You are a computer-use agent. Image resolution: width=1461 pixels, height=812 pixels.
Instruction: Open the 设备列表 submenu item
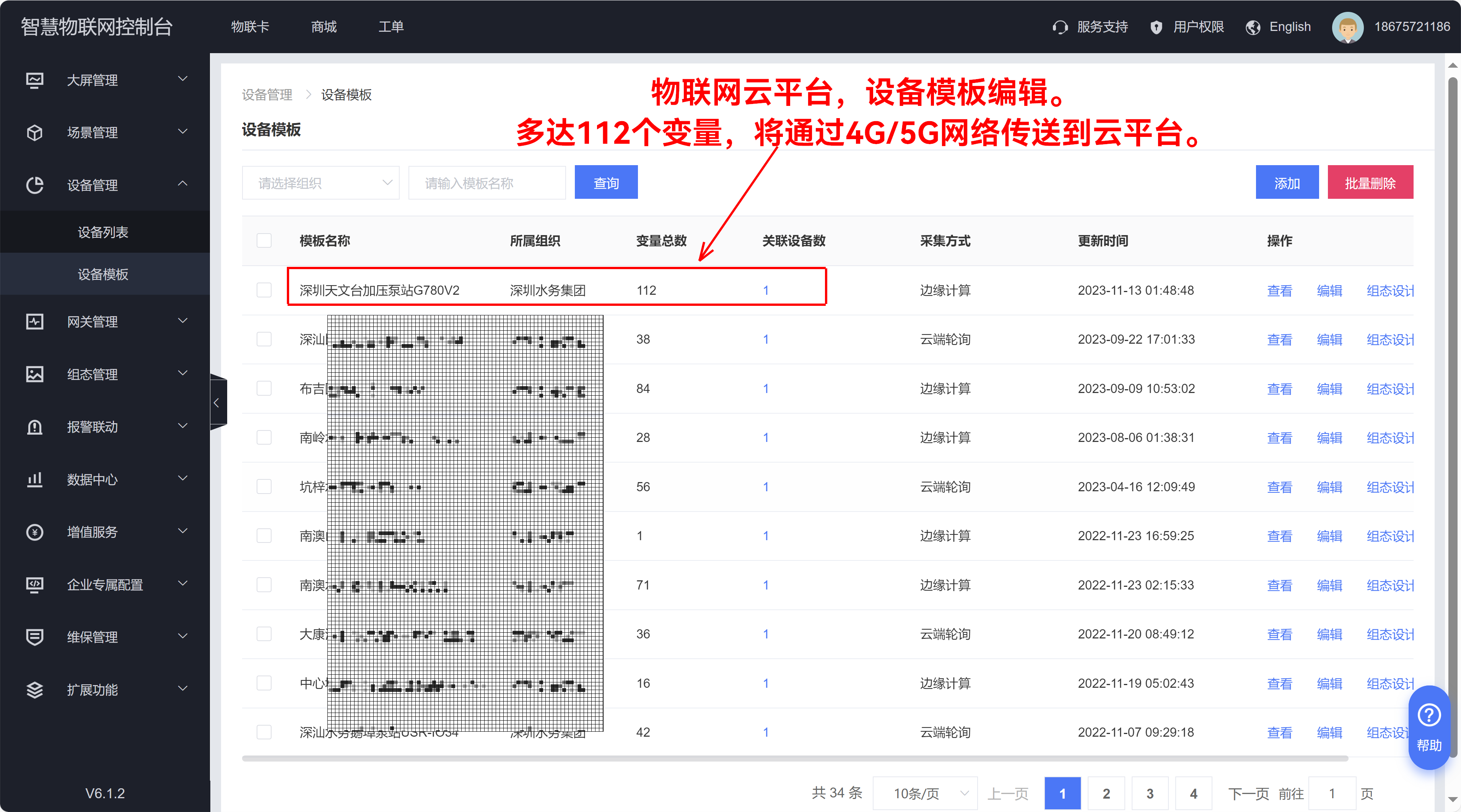click(102, 232)
